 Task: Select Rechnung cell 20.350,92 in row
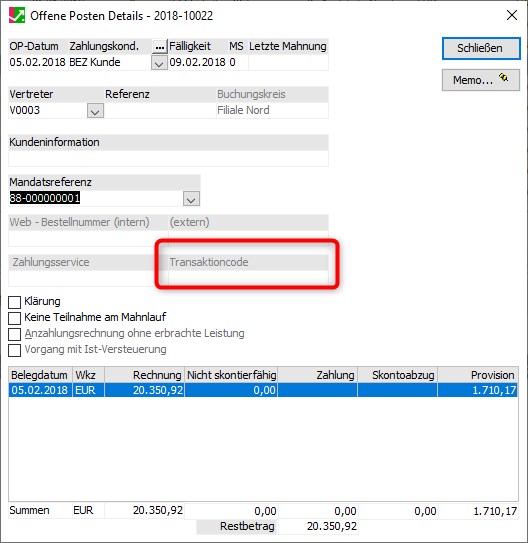144,390
